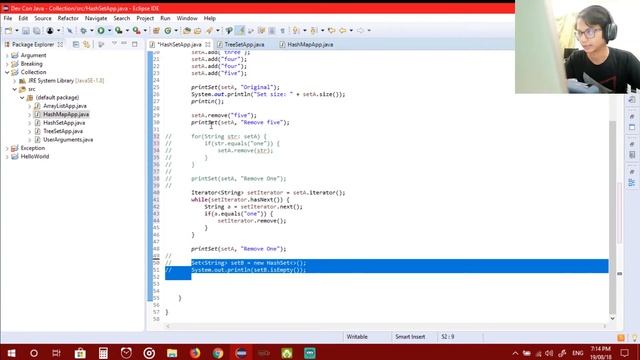Screen dimensions: 640x360
Task: Click Smart Insert in status bar
Action: [x=410, y=337]
